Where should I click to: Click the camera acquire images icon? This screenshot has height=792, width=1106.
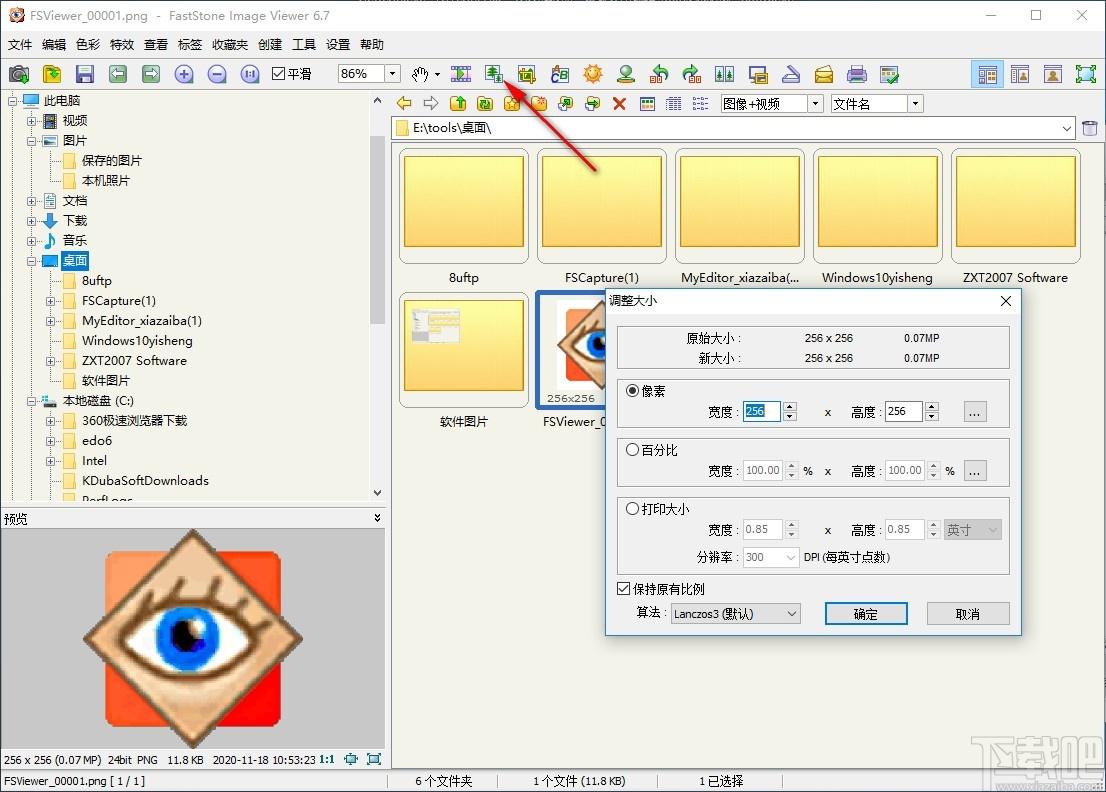(19, 74)
